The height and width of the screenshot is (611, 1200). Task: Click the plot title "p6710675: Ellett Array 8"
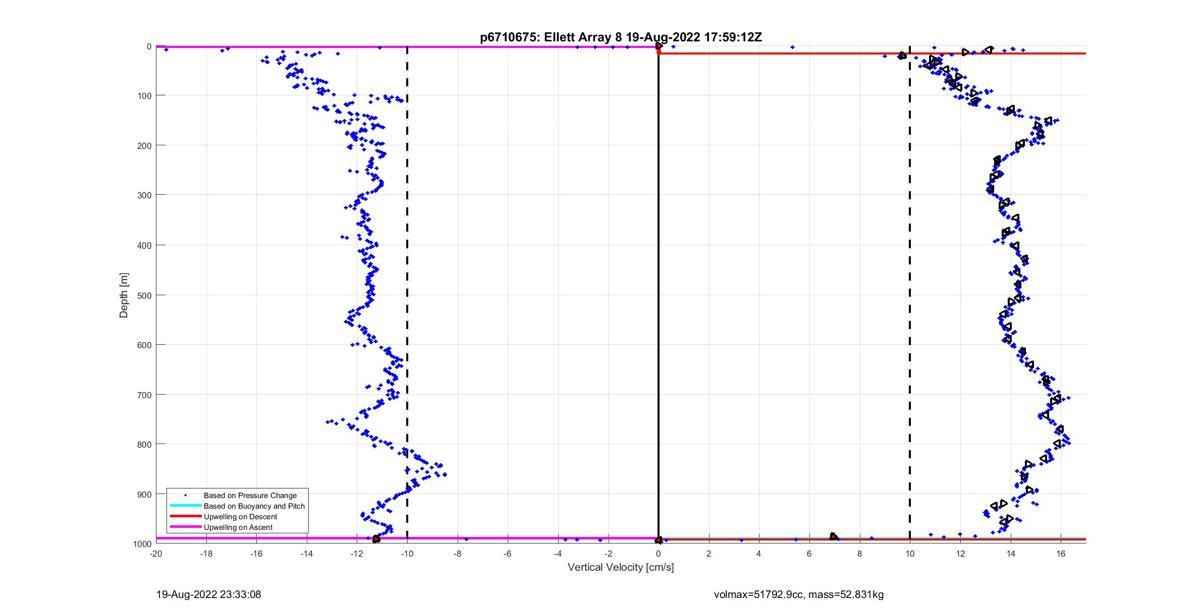(551, 37)
